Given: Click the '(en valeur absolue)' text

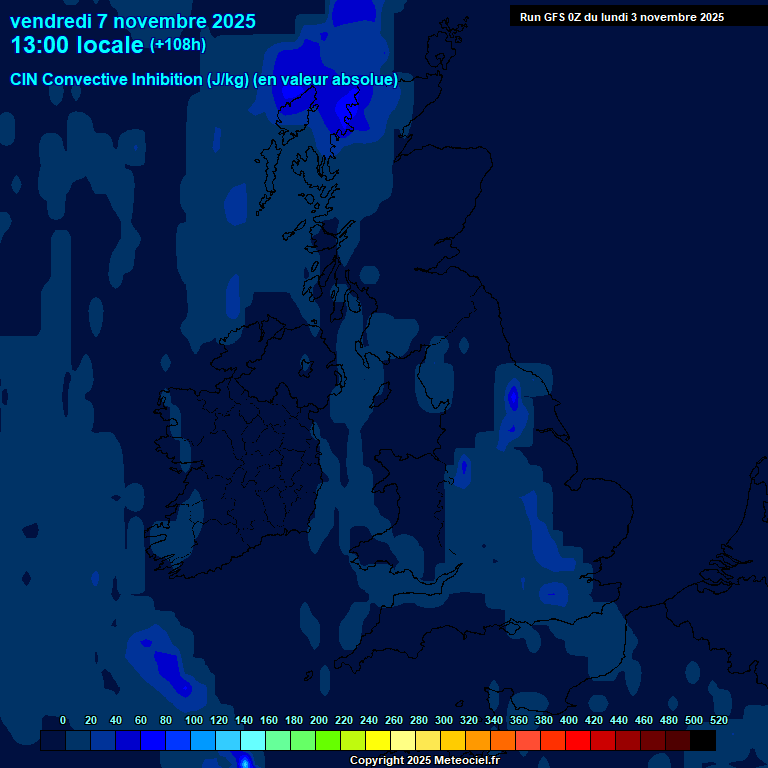Looking at the screenshot, I should click(327, 79).
